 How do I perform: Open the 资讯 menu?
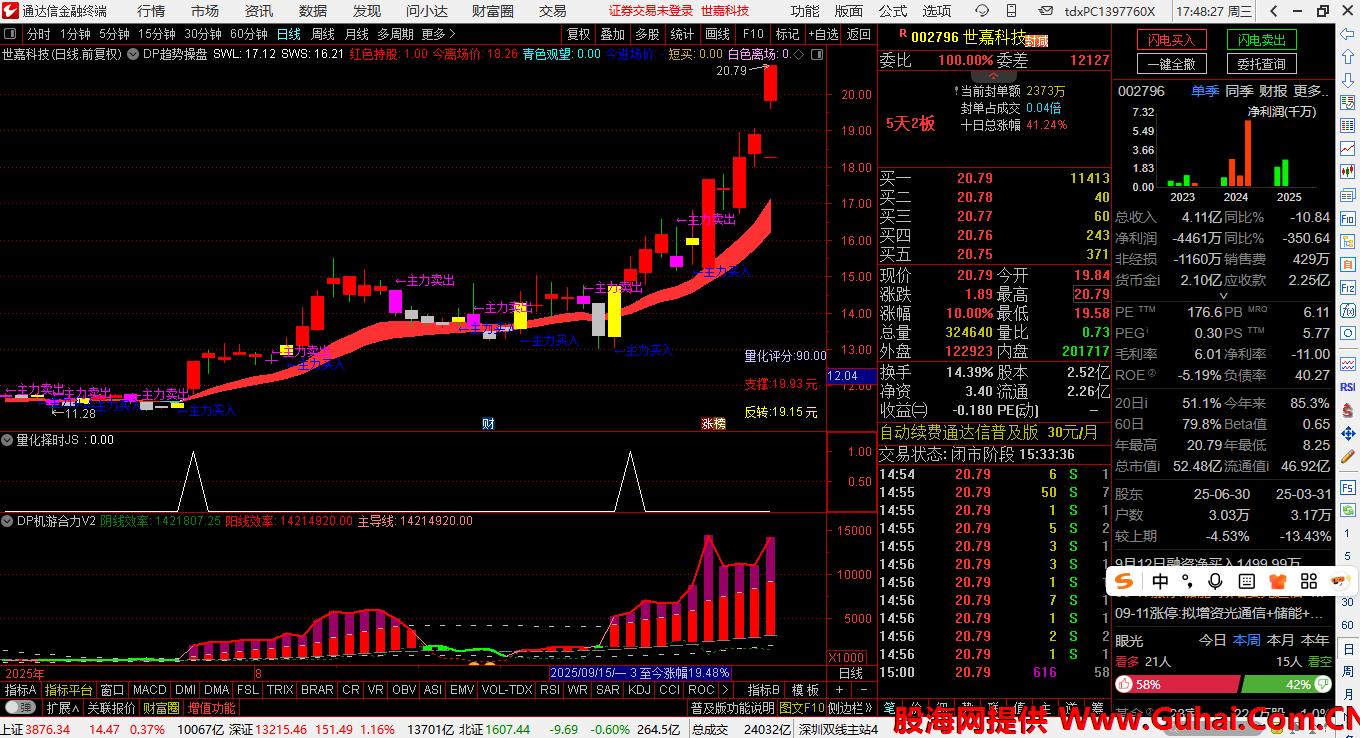click(259, 11)
